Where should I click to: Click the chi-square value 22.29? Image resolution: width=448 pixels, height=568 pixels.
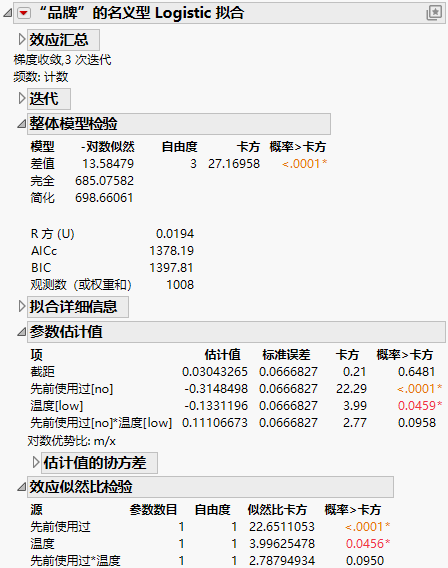coord(351,389)
